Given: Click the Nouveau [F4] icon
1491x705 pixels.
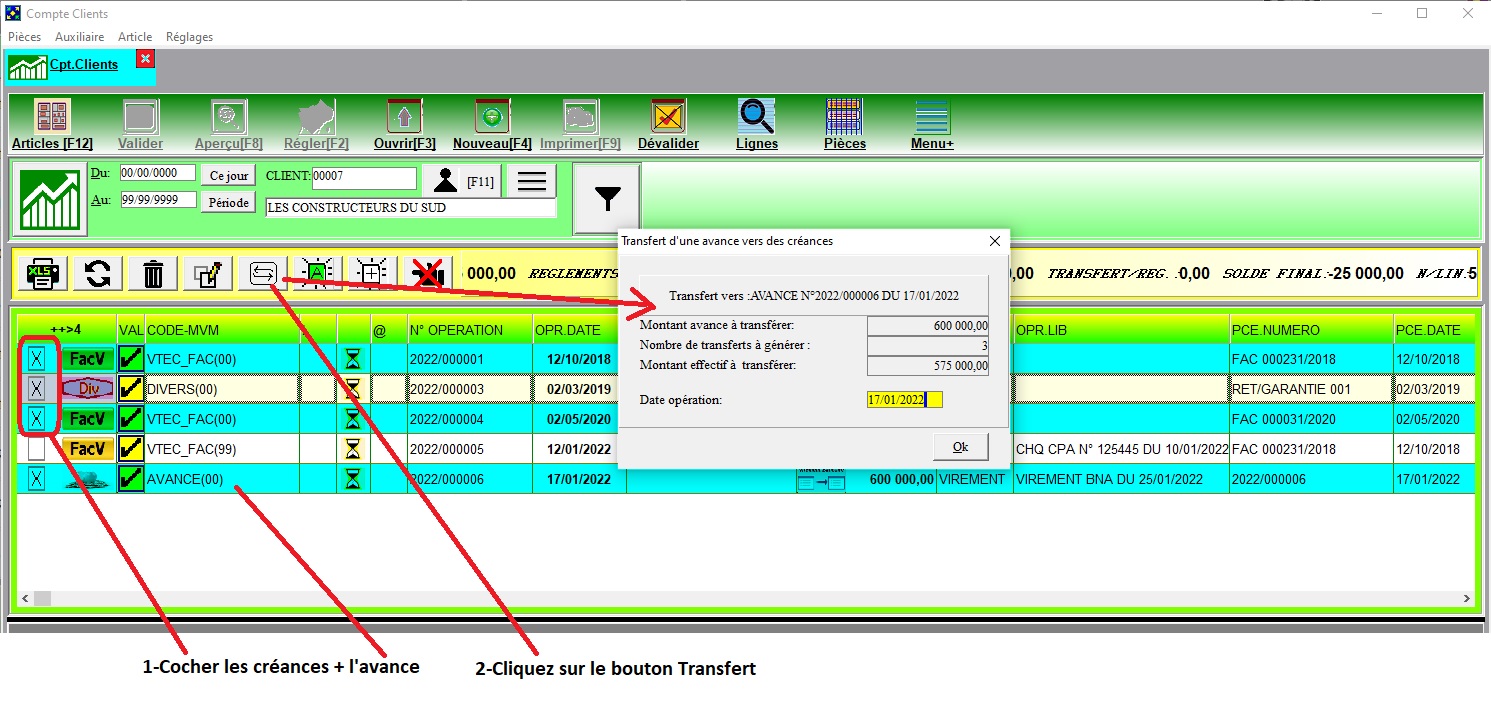Looking at the screenshot, I should pos(491,117).
